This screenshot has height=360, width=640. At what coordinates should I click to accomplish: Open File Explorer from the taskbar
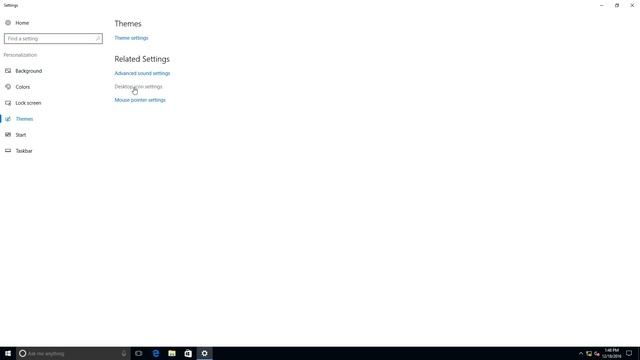pyautogui.click(x=172, y=353)
